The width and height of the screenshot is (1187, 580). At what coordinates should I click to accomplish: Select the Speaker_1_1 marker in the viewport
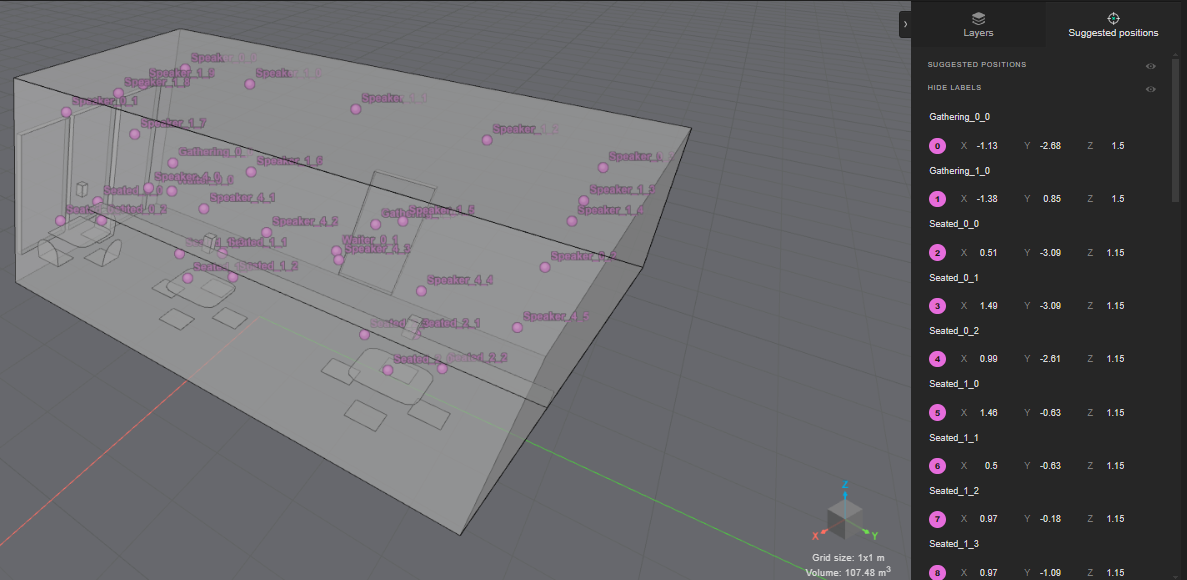356,109
